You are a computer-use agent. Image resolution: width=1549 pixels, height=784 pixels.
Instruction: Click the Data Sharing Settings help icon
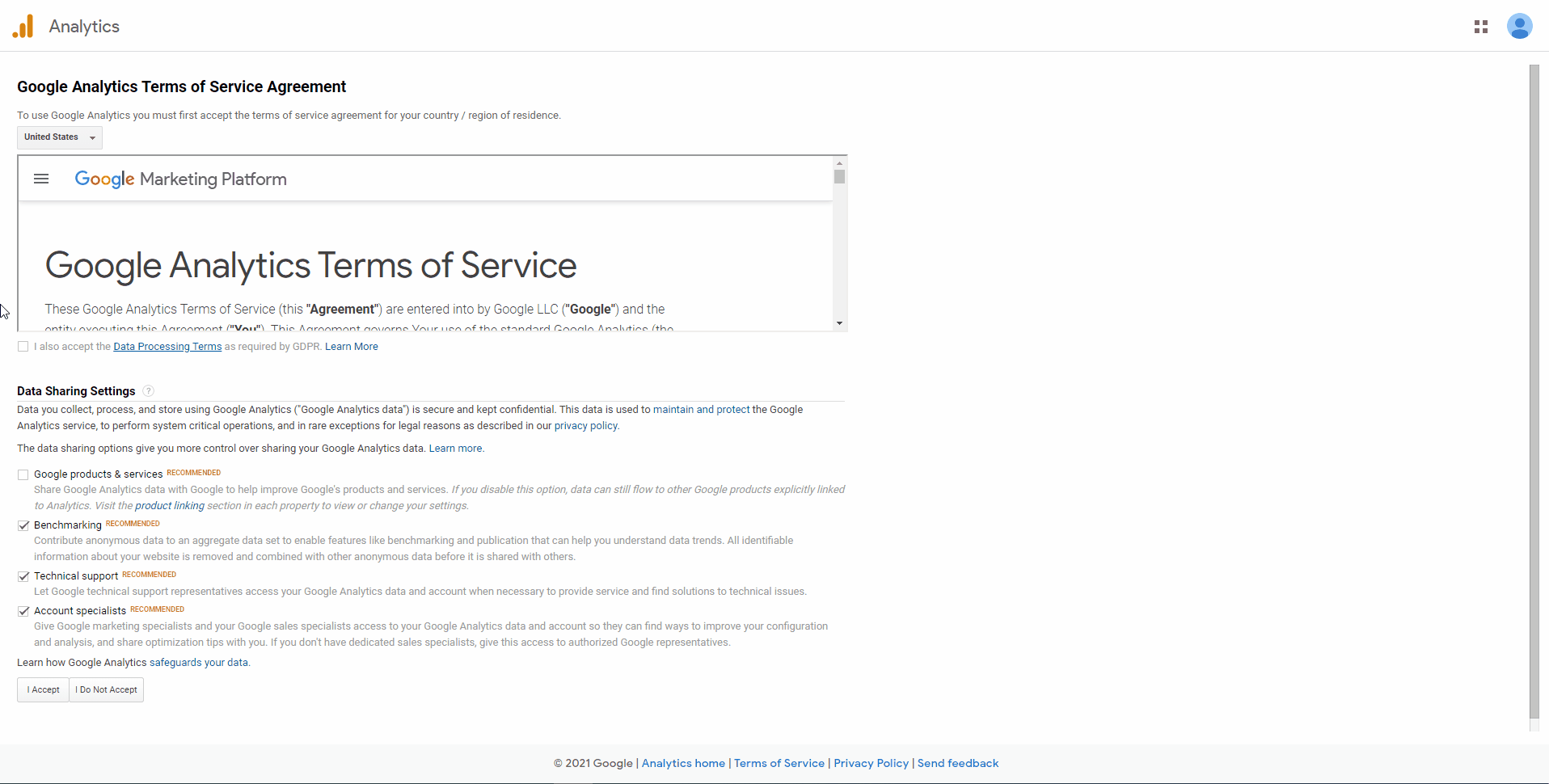click(148, 391)
